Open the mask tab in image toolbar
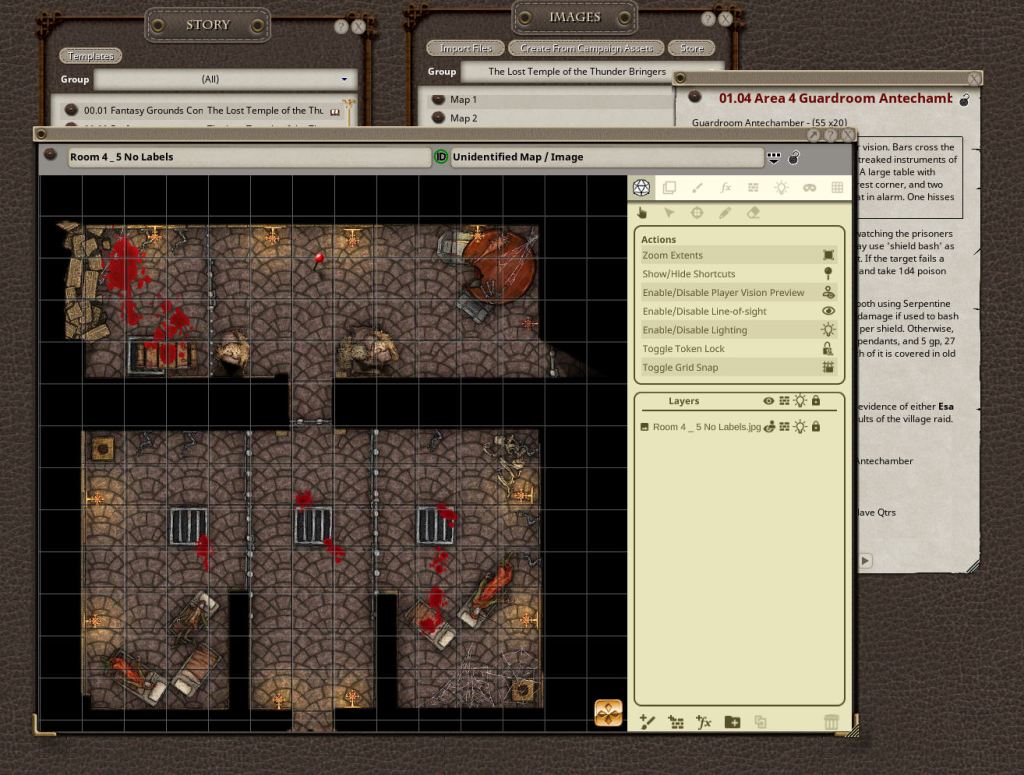The image size is (1024, 775). pyautogui.click(x=810, y=188)
